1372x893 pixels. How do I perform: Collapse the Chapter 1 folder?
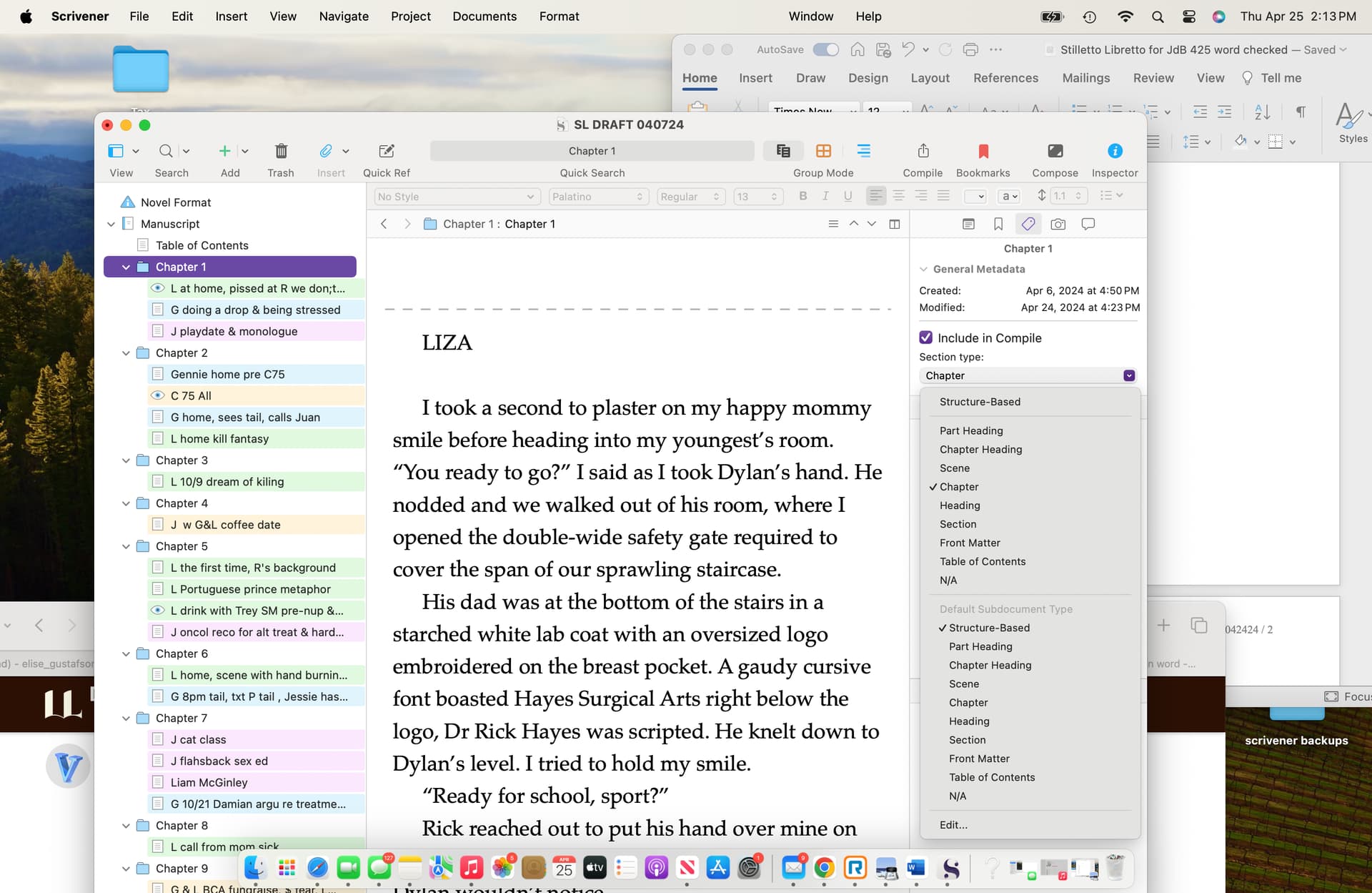tap(126, 267)
